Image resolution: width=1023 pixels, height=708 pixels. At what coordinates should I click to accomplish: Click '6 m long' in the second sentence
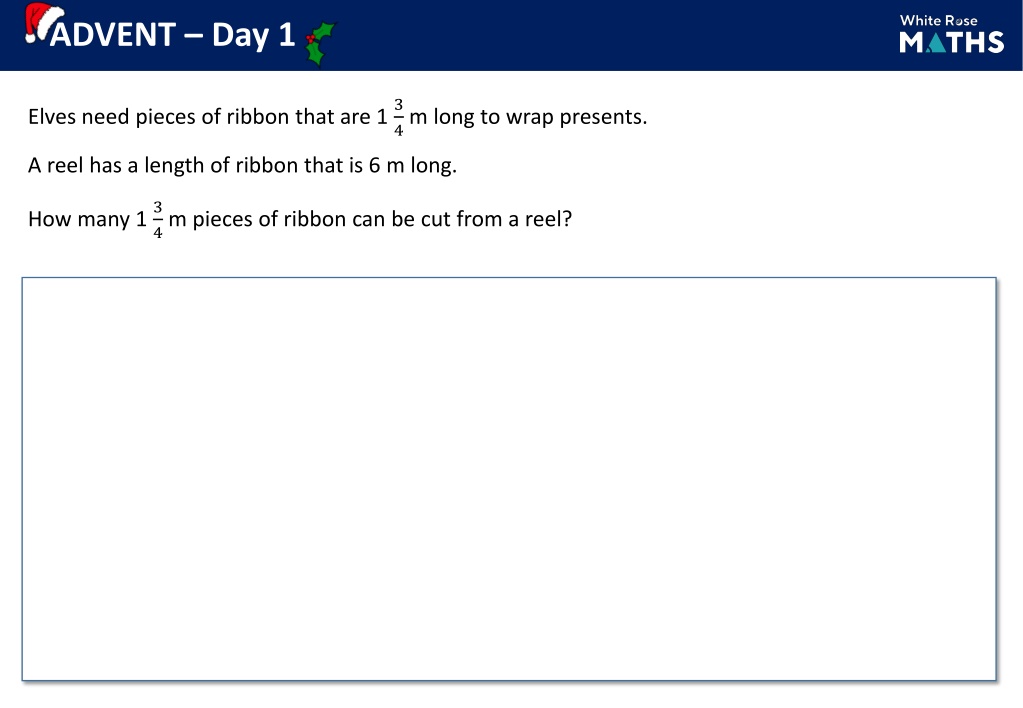coord(412,165)
